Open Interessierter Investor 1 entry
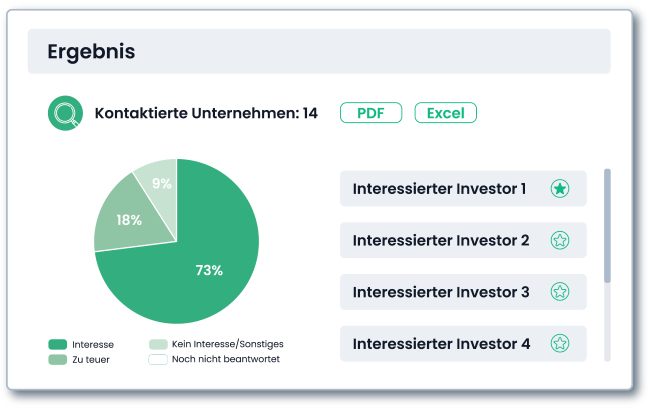 pos(463,189)
